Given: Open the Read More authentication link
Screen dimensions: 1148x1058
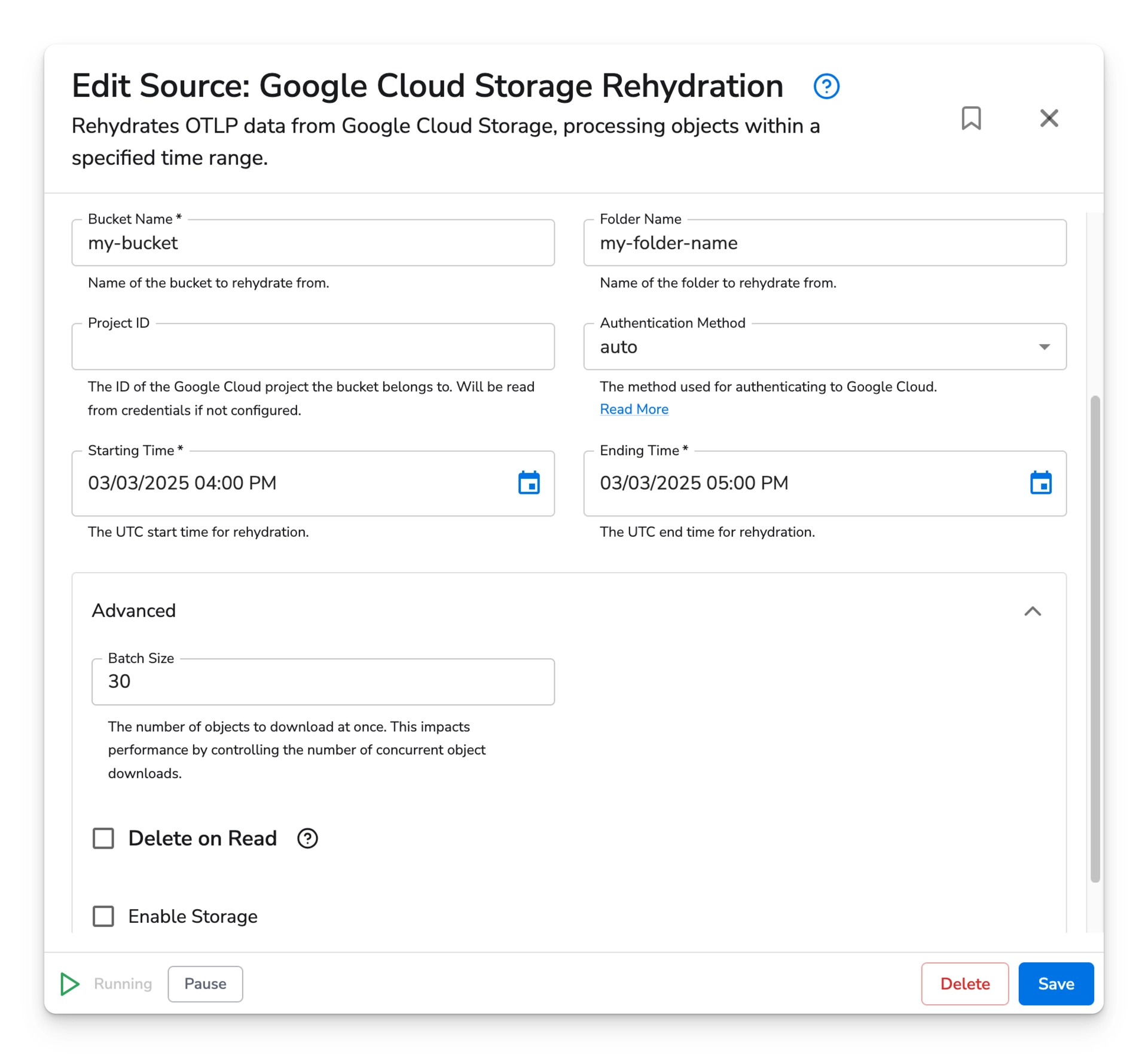Looking at the screenshot, I should coord(634,409).
